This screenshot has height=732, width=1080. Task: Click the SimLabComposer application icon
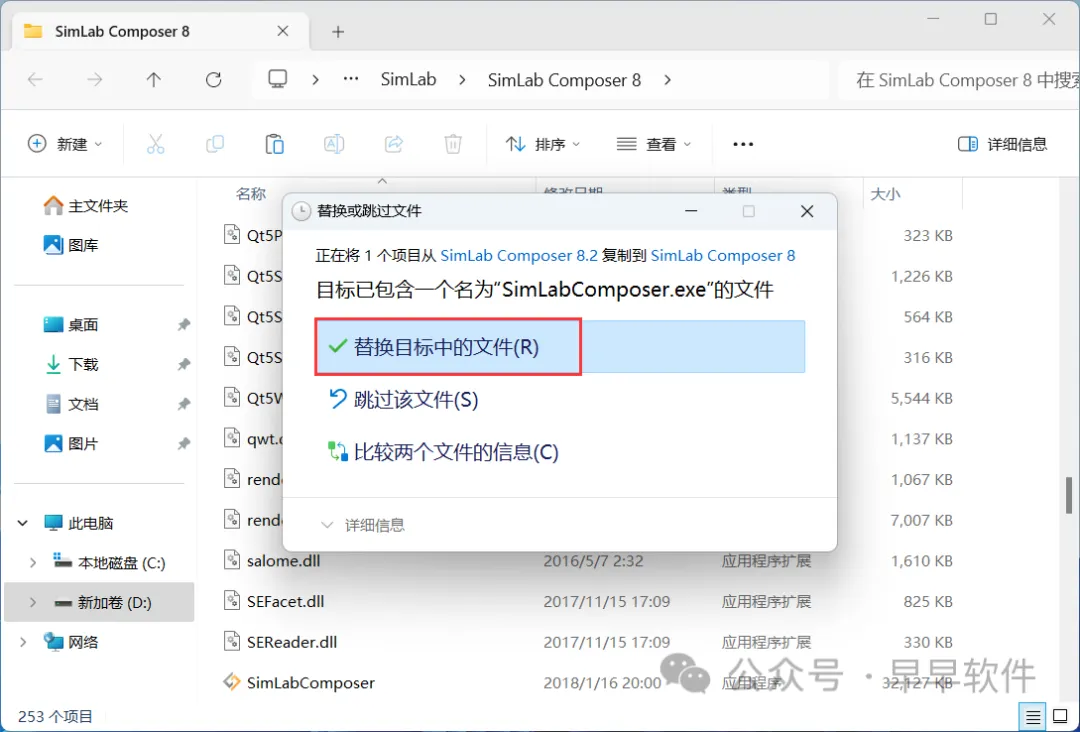[x=232, y=682]
